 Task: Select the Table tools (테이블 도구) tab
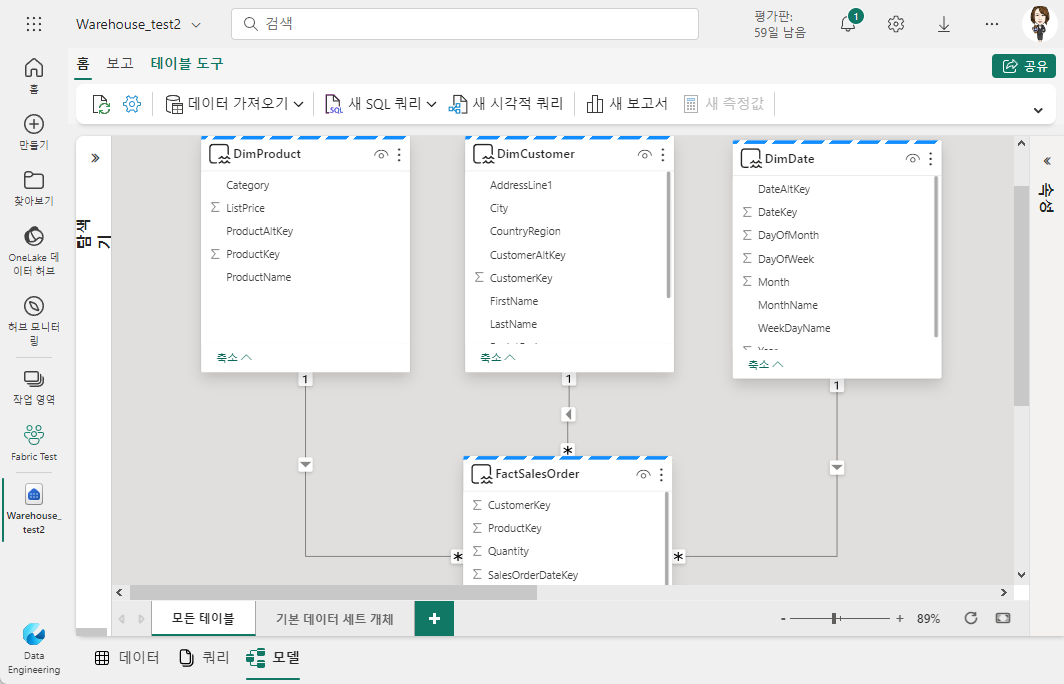[x=187, y=64]
